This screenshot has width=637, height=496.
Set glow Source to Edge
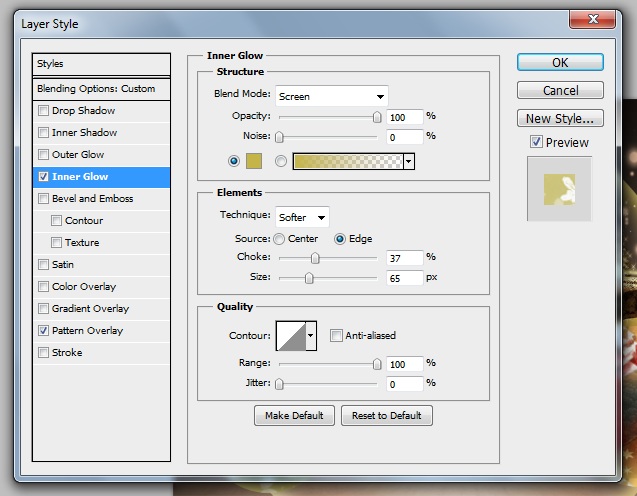tap(340, 239)
